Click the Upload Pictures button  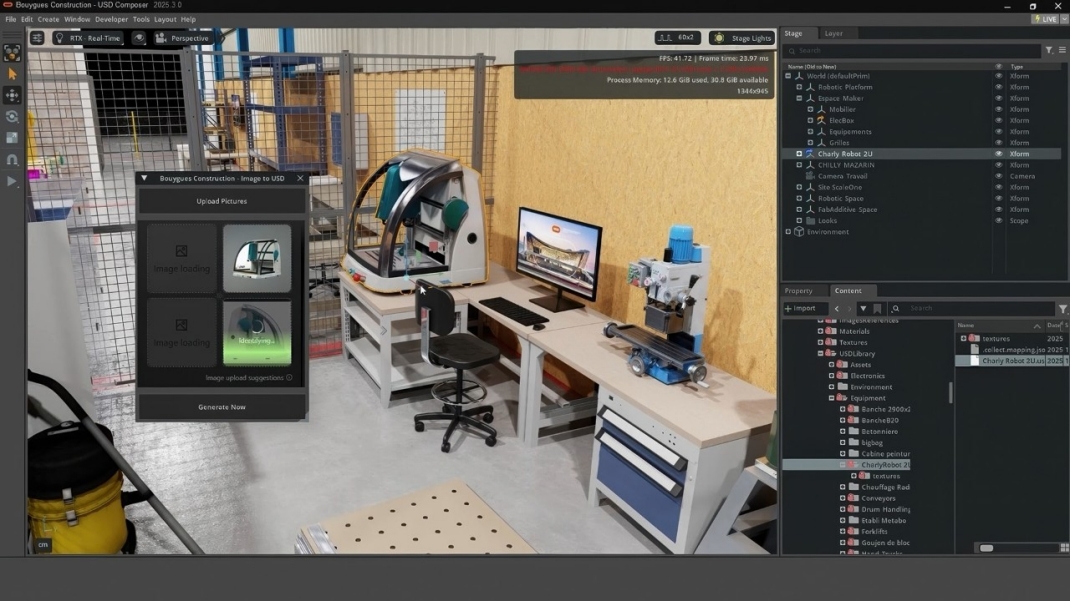[221, 201]
